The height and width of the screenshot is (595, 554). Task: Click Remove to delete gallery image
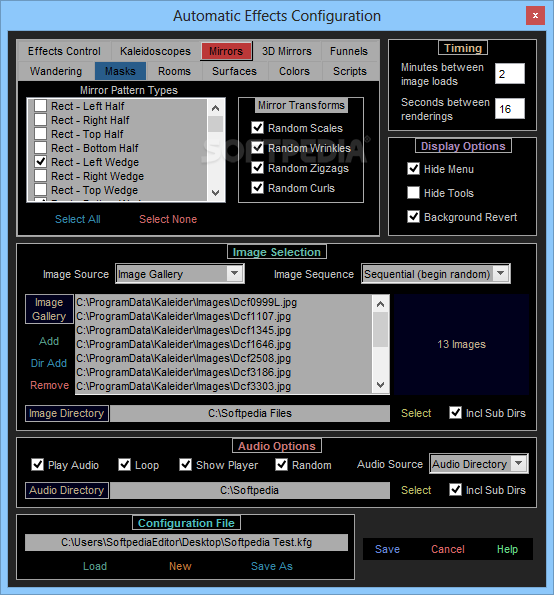coord(50,385)
